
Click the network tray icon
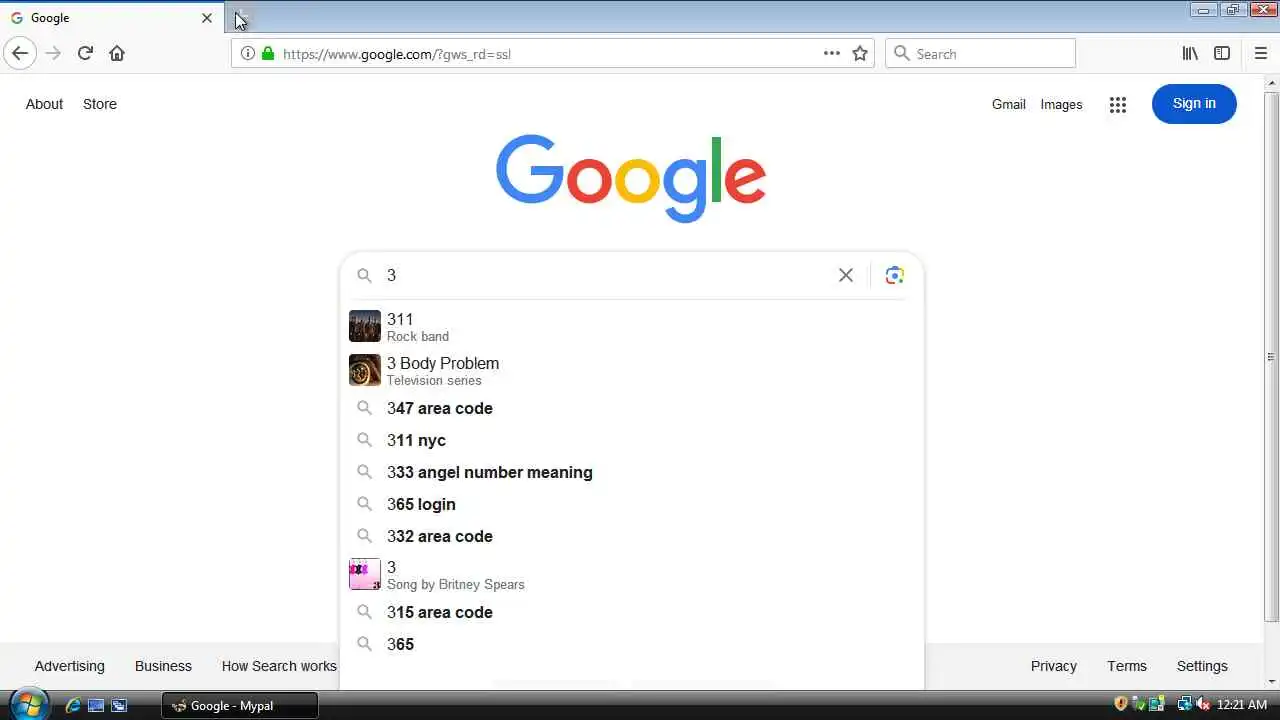point(1184,704)
